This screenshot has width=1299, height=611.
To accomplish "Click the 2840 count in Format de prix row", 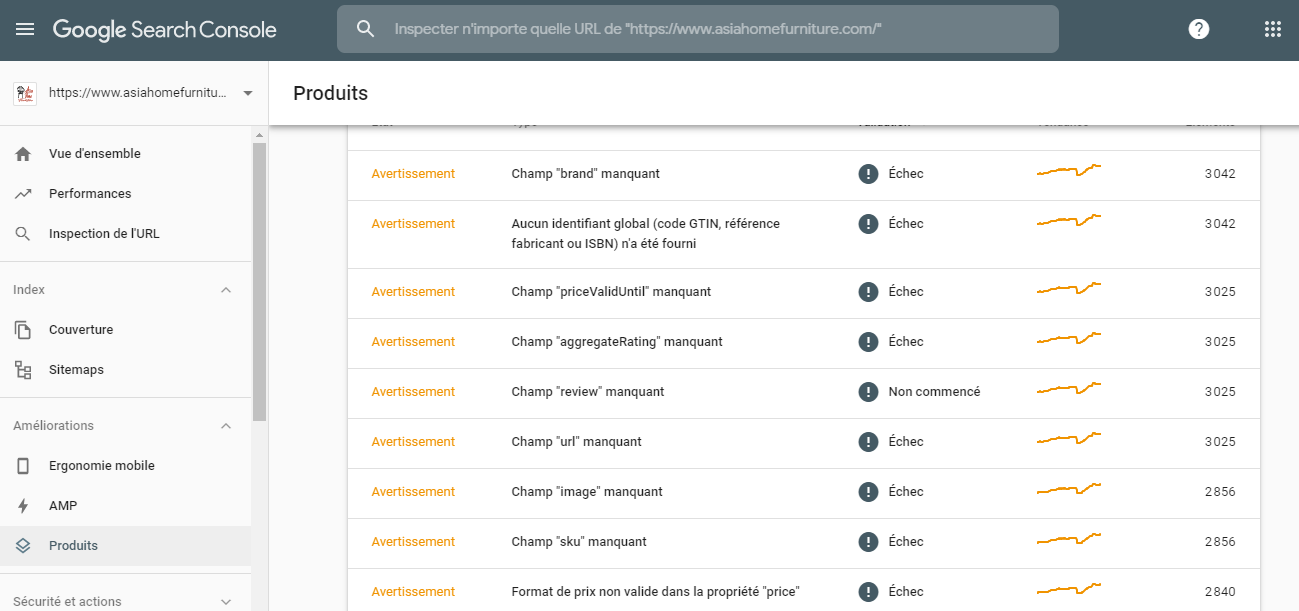I will coord(1220,592).
